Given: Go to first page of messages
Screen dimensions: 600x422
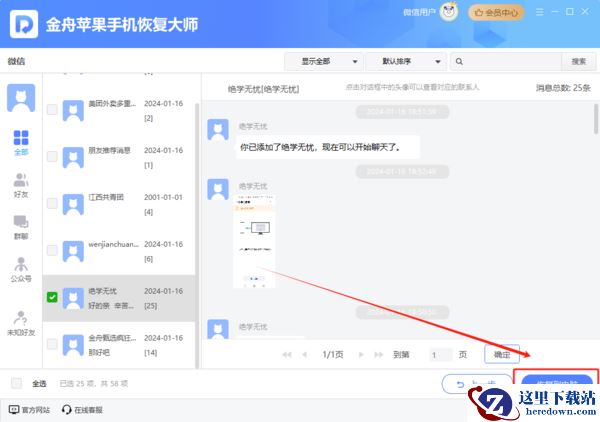Looking at the screenshot, I should coord(287,355).
